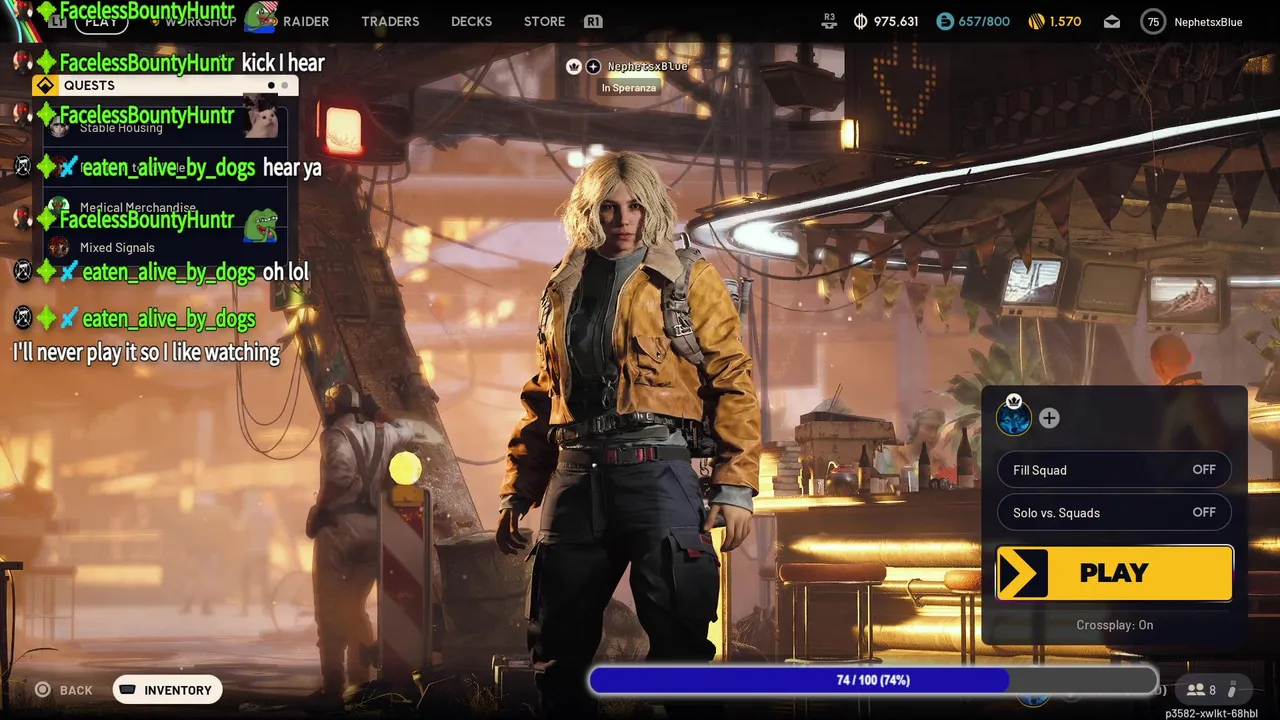Click the NephetsxBlue profile name top right
The width and height of the screenshot is (1280, 720).
pos(1208,22)
